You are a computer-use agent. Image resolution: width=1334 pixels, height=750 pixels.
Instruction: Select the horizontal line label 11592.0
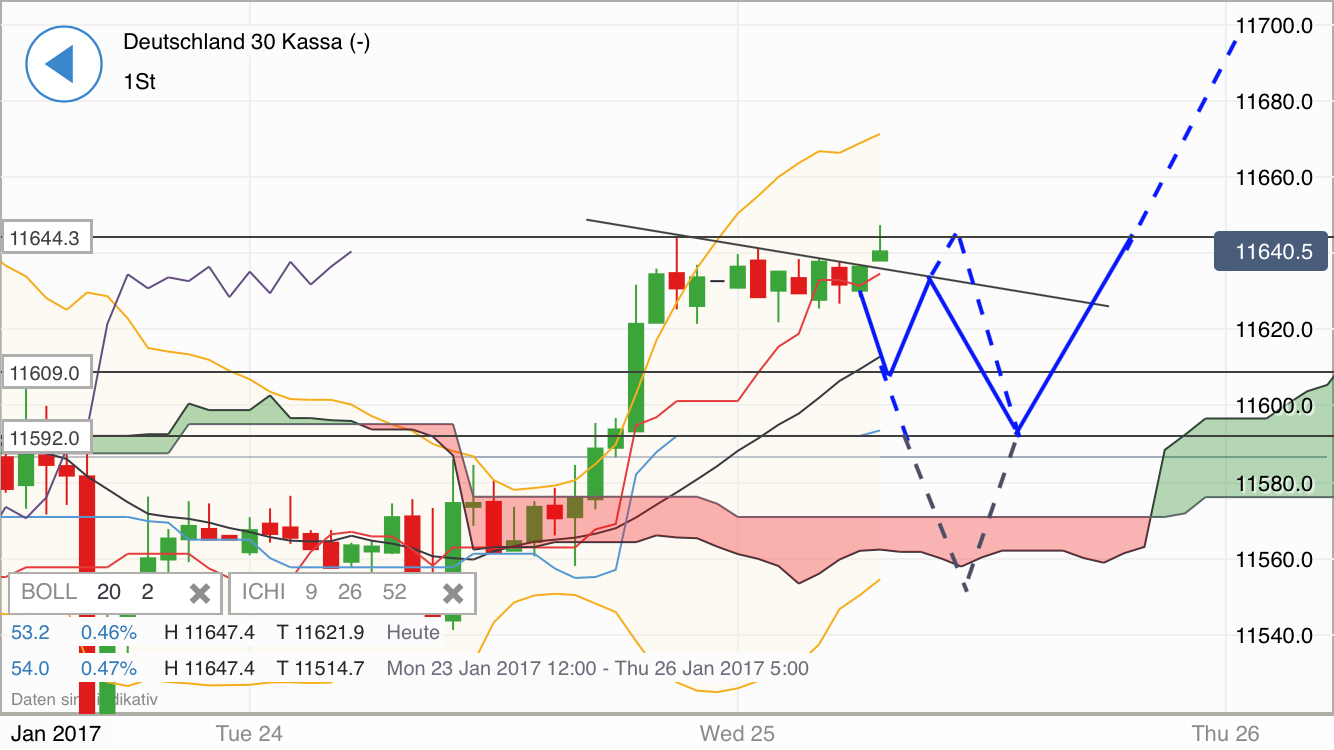(44, 436)
